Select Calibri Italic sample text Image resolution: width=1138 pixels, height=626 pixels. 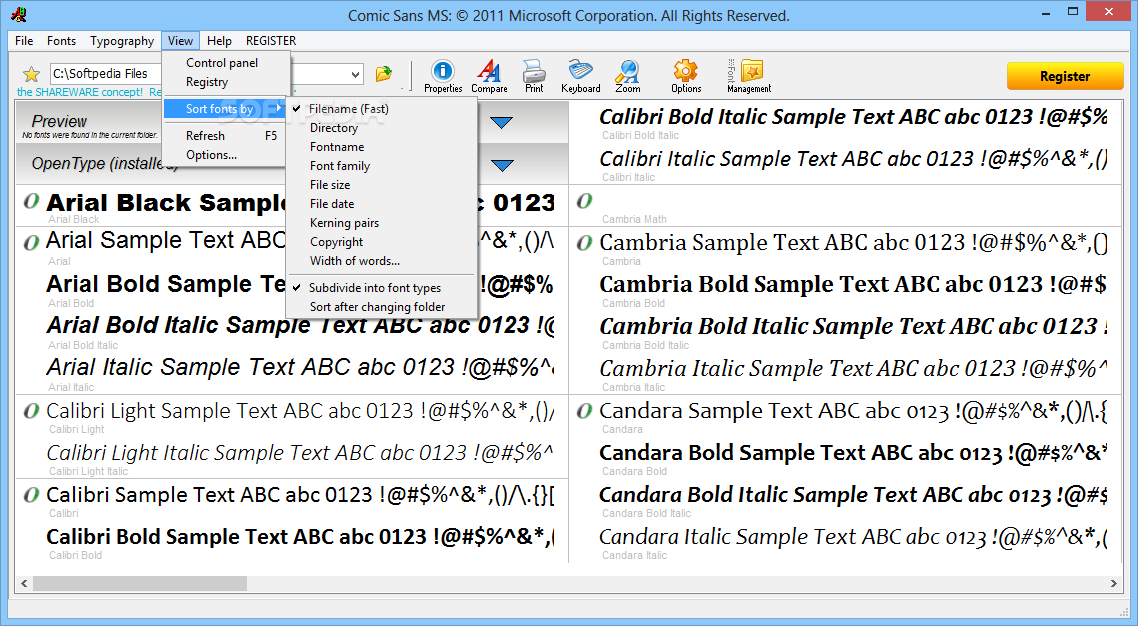coord(854,159)
